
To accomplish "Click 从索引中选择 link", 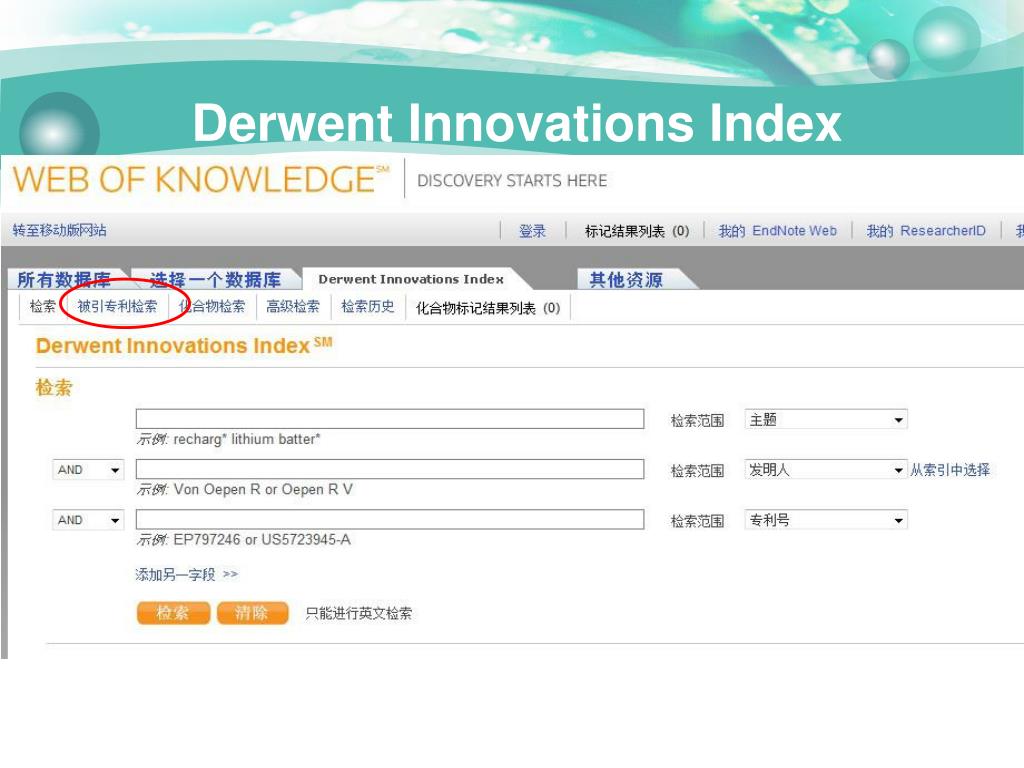I will click(950, 470).
